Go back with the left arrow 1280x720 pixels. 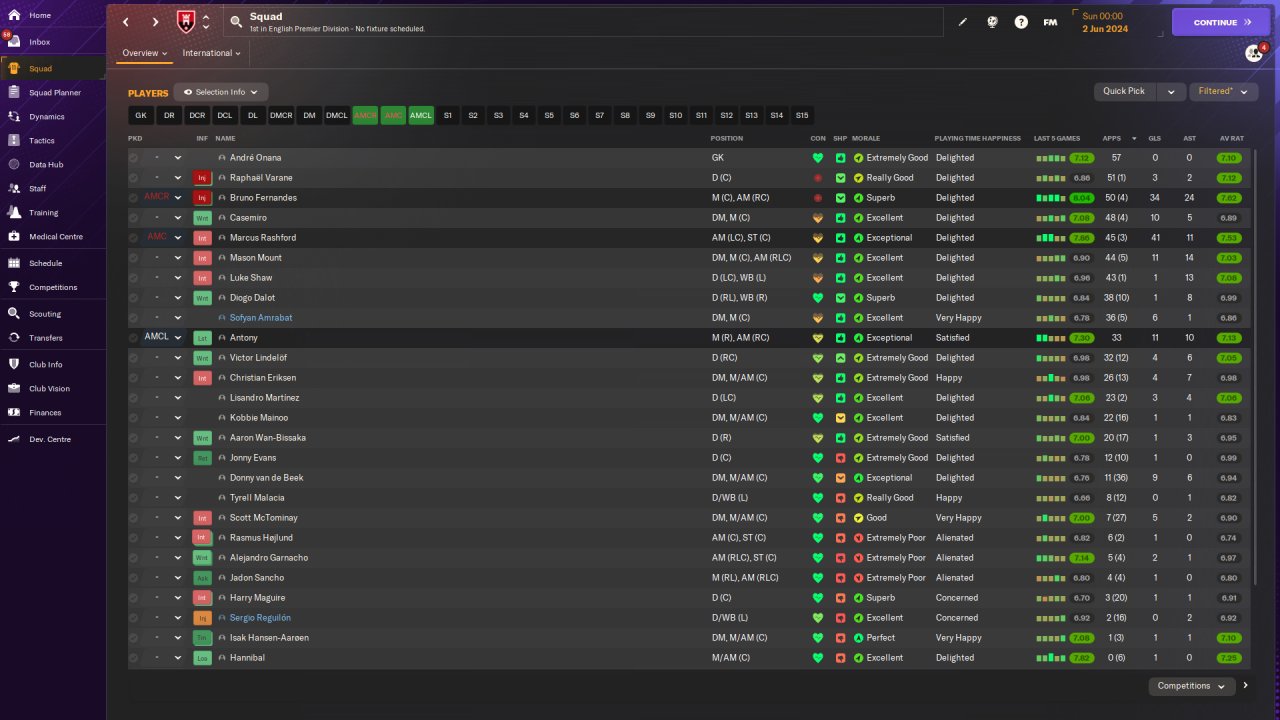tap(126, 22)
